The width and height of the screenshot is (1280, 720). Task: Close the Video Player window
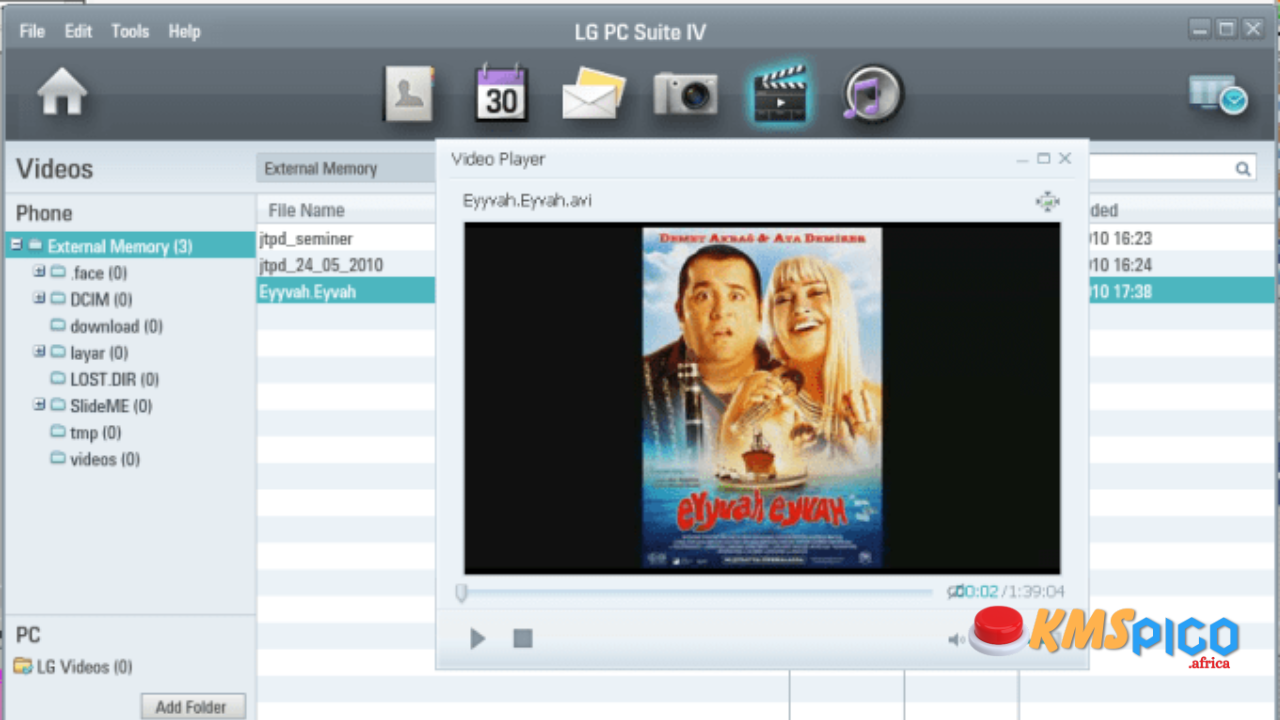[x=1065, y=158]
